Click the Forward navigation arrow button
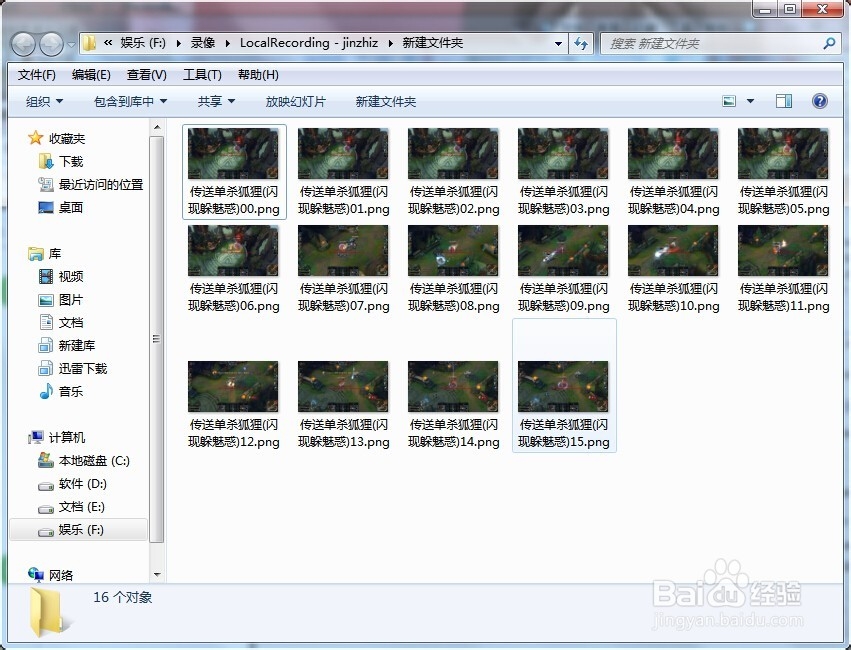 [x=52, y=44]
